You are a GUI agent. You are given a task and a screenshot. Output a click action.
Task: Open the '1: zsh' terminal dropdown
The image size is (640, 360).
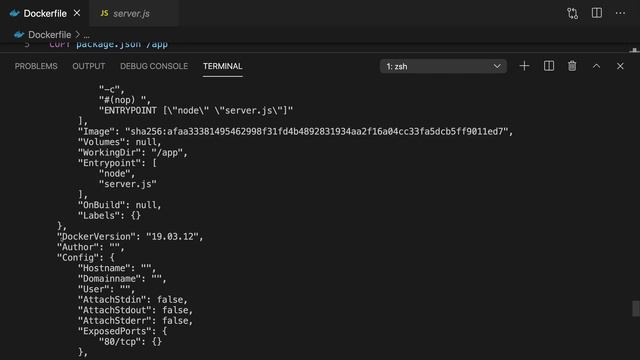click(x=443, y=67)
